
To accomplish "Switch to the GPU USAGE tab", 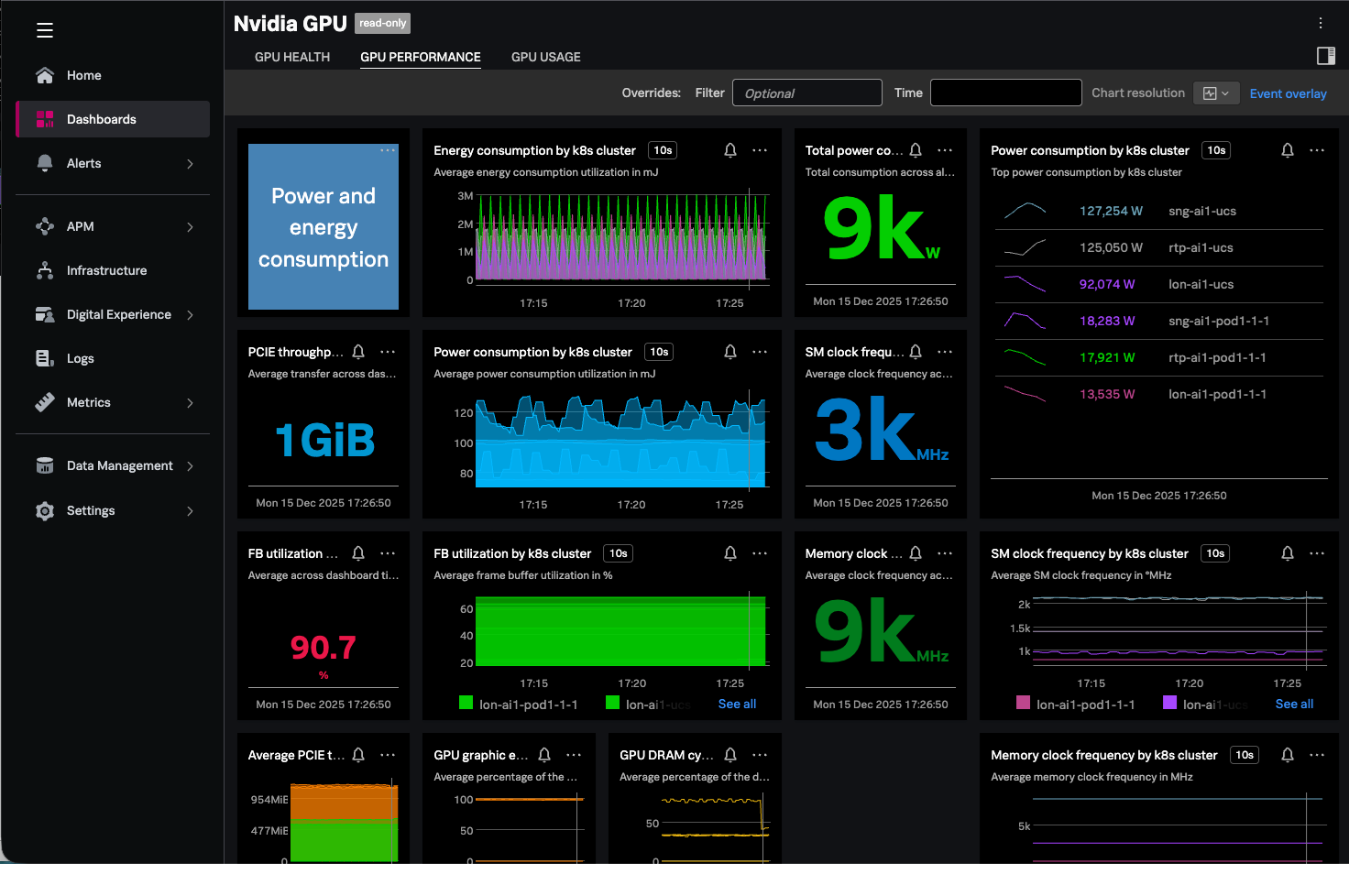I will click(545, 57).
